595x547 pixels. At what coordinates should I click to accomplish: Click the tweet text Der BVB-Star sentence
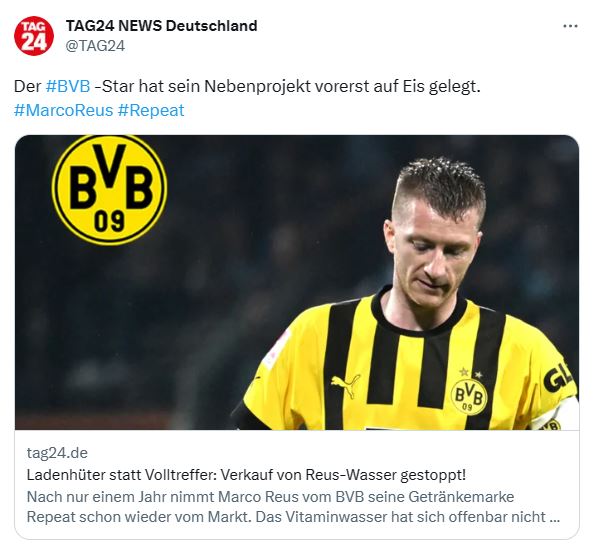[247, 86]
